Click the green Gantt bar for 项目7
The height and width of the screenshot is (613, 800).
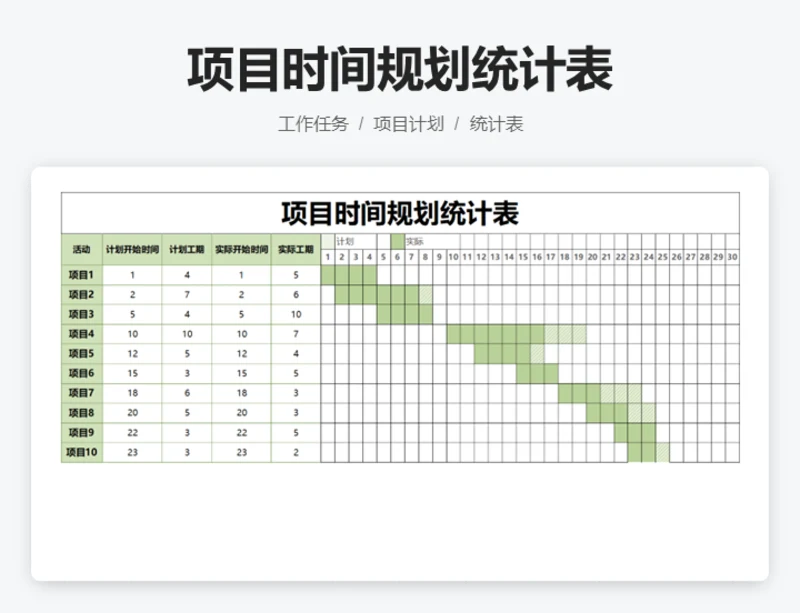pos(579,393)
